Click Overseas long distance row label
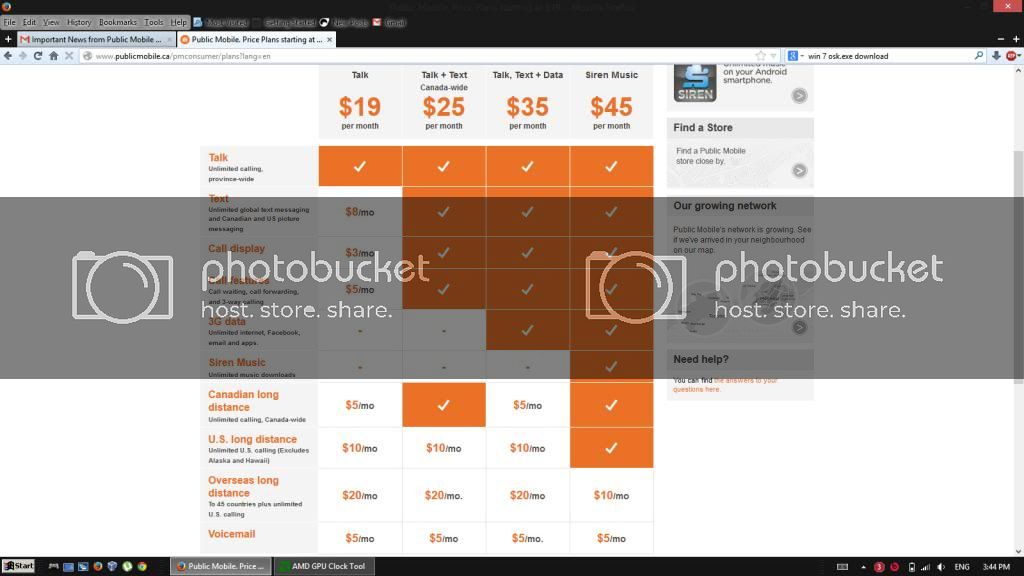The image size is (1024, 576). pos(243,487)
